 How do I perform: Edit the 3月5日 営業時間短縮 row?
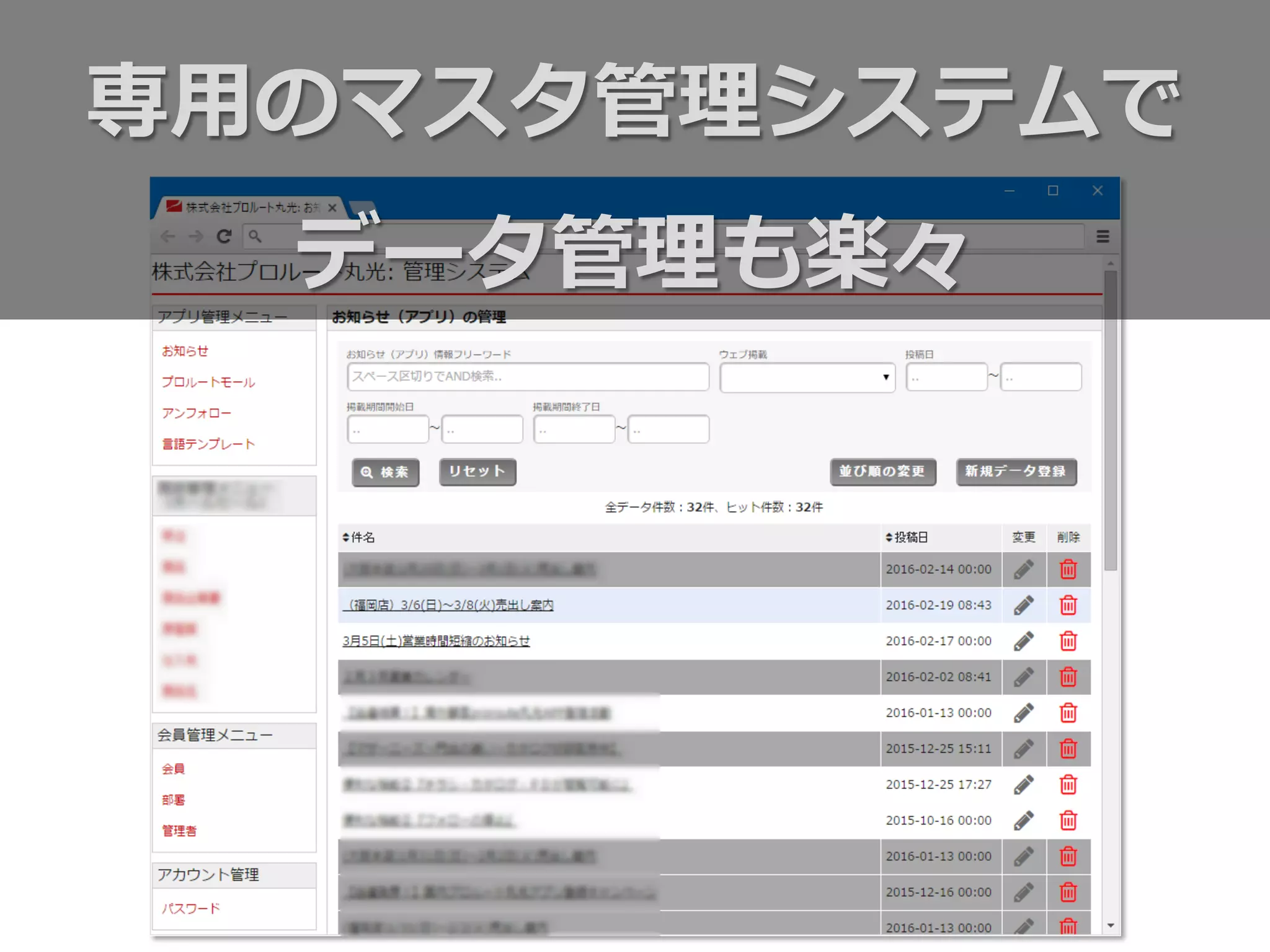click(x=1024, y=641)
